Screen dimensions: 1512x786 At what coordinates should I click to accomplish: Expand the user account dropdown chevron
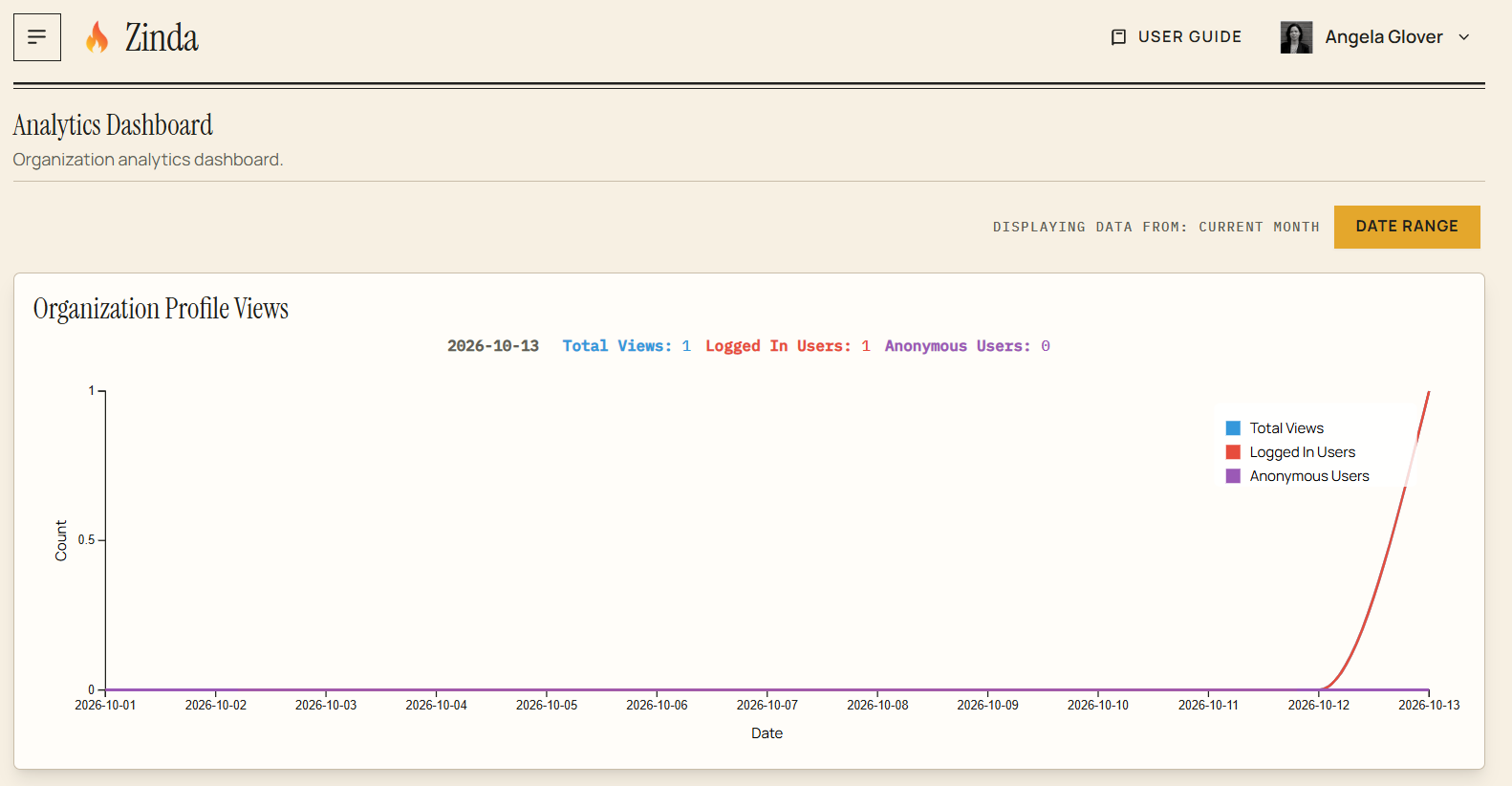pos(1464,37)
